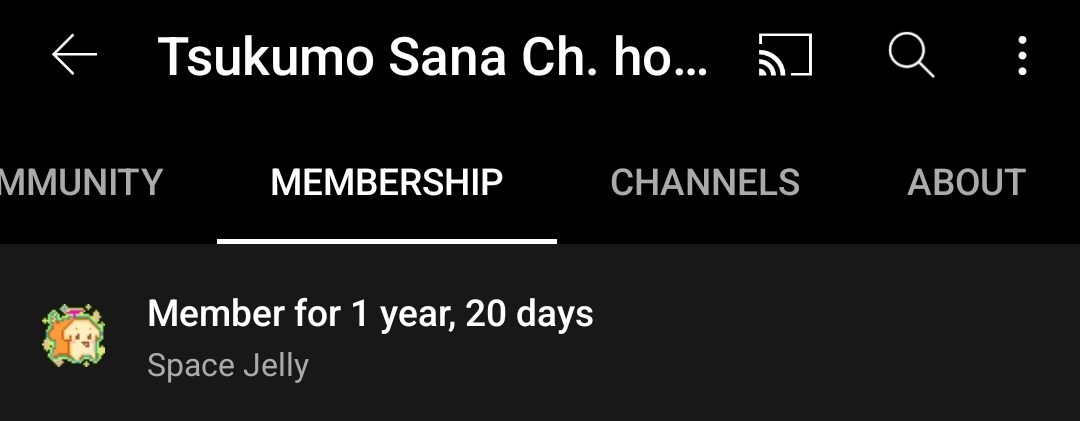Start casting via the screen-with-waves icon

click(x=785, y=54)
